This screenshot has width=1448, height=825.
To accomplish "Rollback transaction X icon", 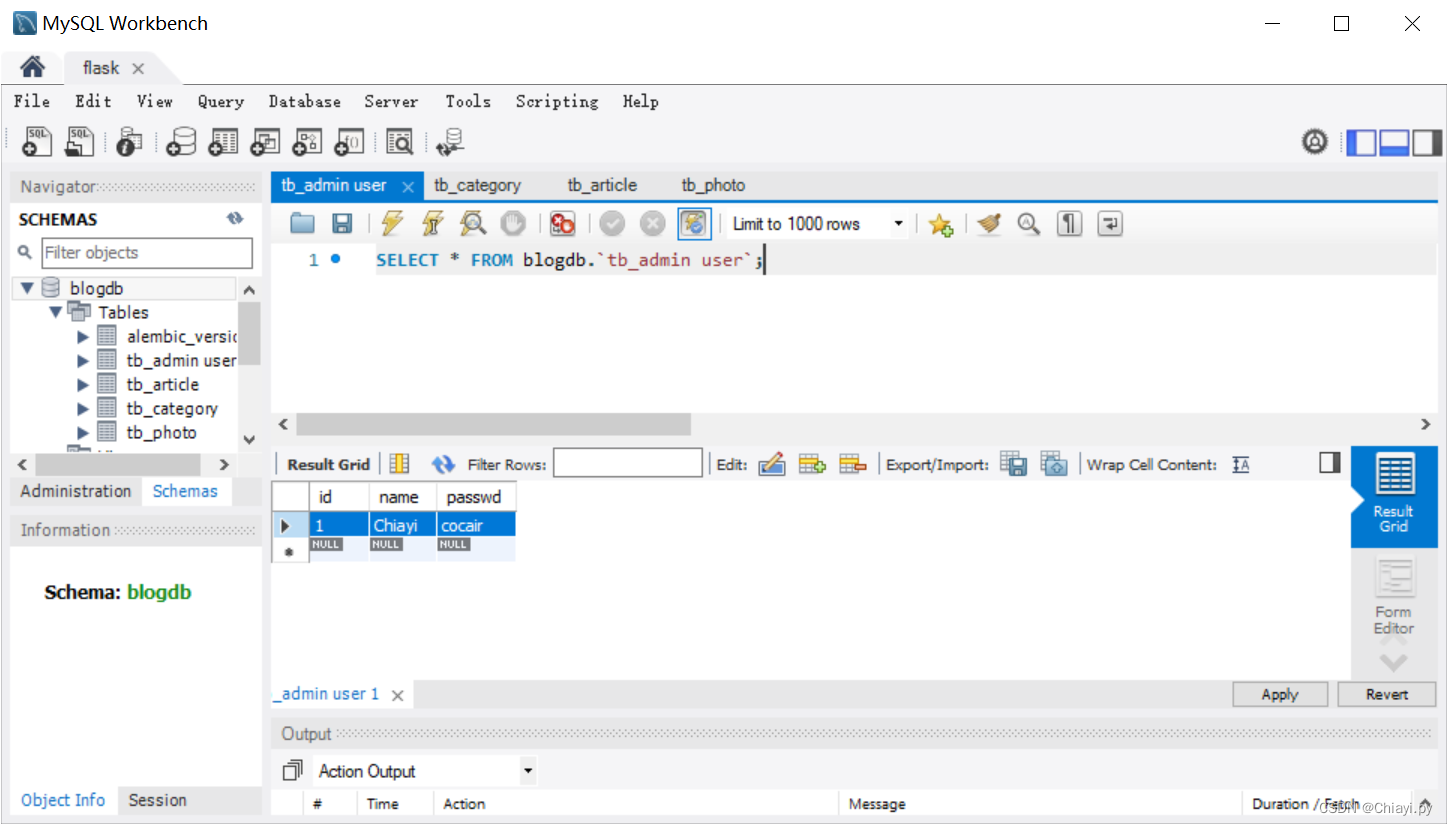I will tap(652, 224).
